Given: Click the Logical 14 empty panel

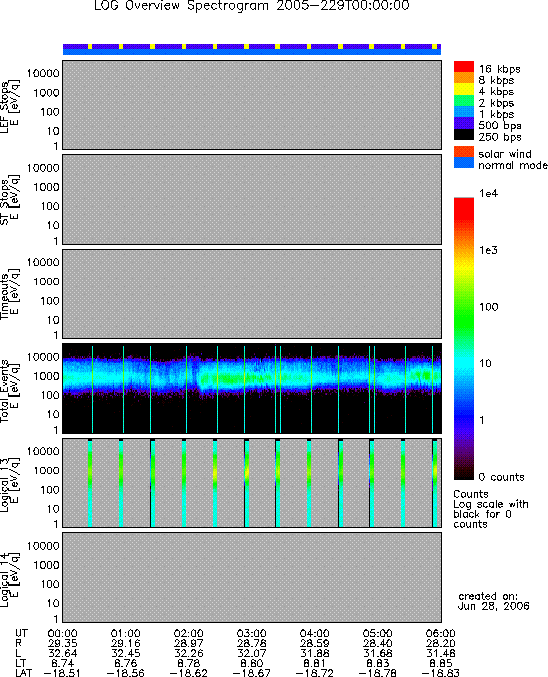Looking at the screenshot, I should [x=252, y=577].
